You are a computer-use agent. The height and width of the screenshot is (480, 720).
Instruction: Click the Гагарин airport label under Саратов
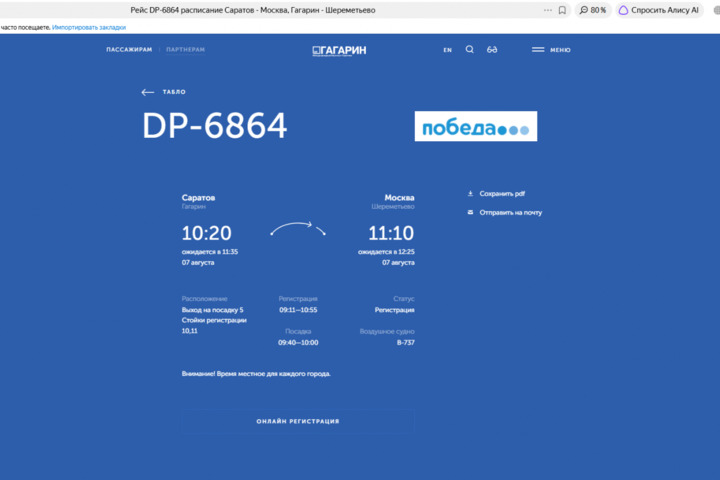(x=194, y=207)
